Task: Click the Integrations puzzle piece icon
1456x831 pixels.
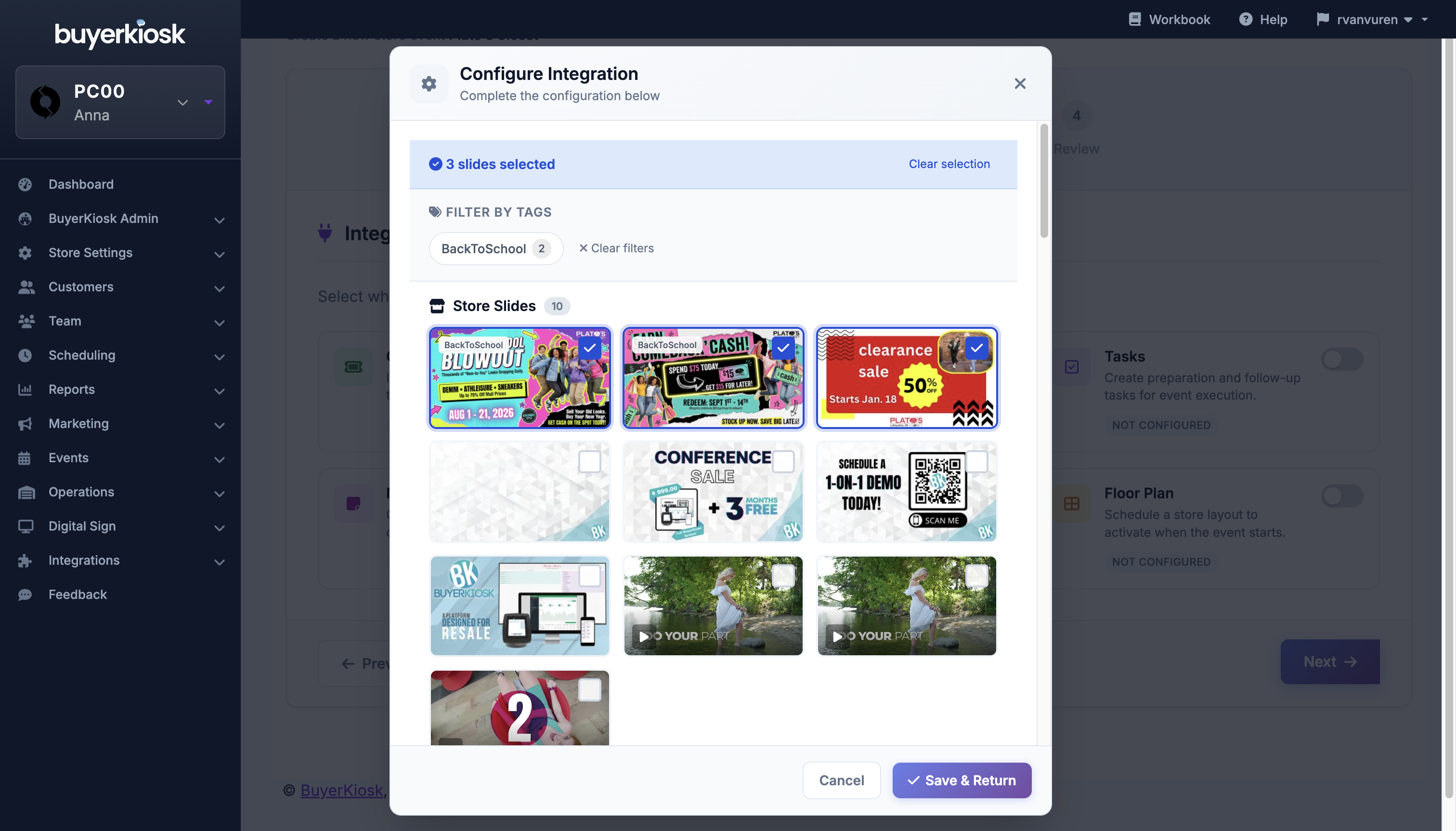Action: tap(25, 560)
